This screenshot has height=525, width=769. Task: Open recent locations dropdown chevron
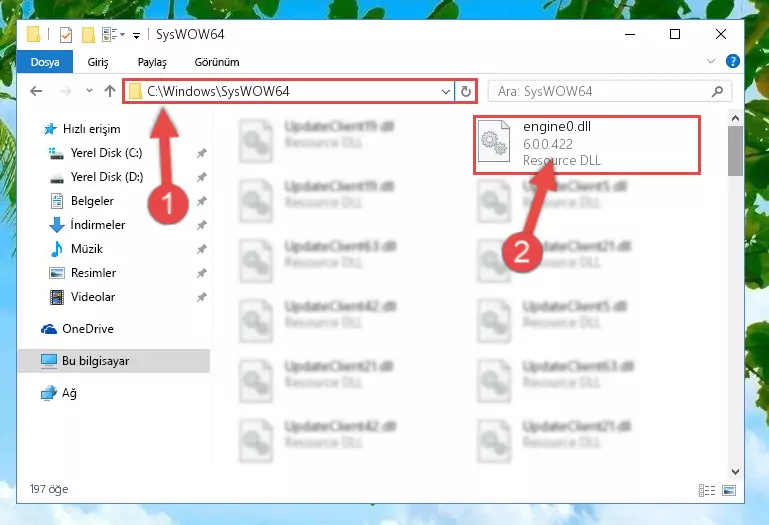pyautogui.click(x=89, y=90)
